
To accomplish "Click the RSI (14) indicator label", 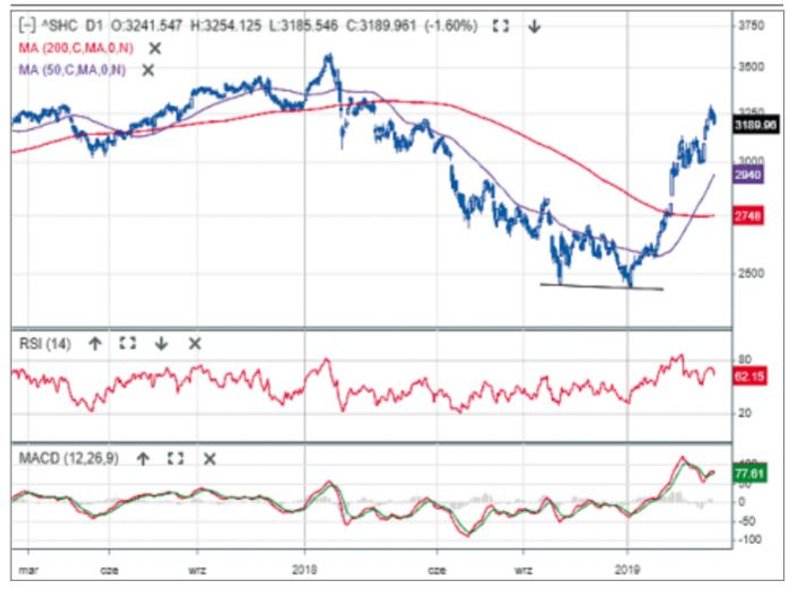I will [45, 343].
